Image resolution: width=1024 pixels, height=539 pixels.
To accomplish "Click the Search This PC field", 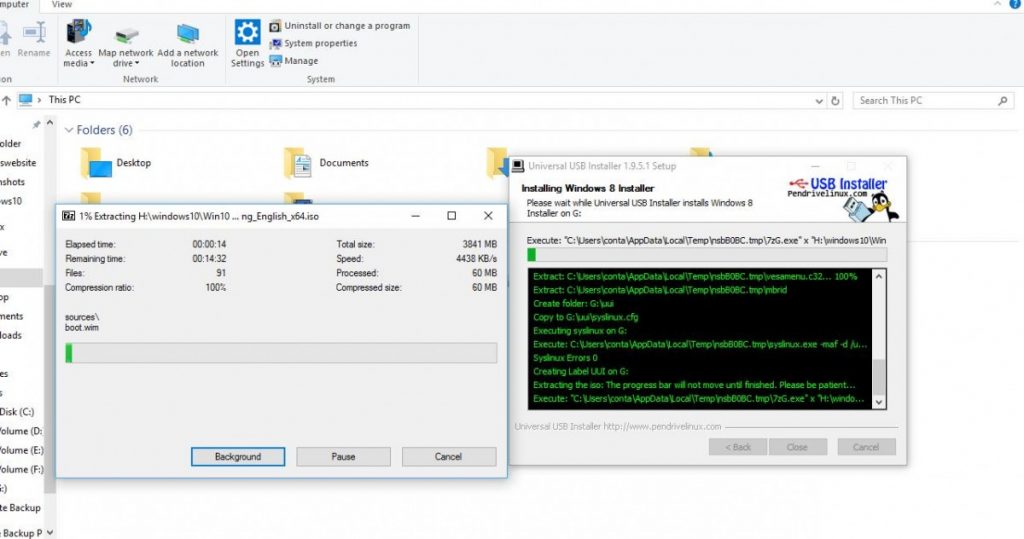I will tap(925, 100).
